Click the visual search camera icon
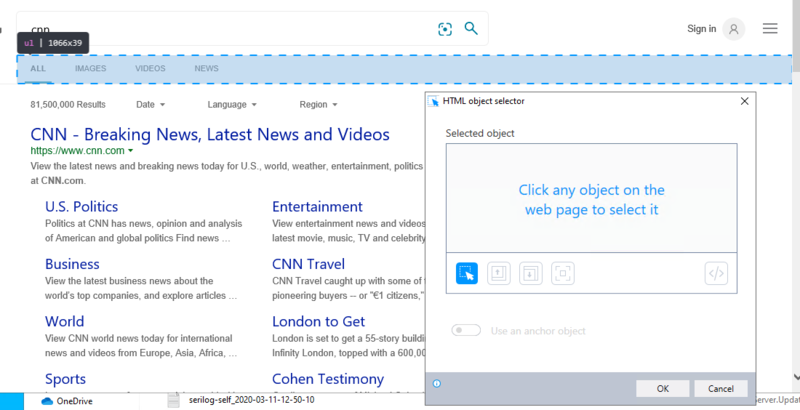The image size is (800, 410). pyautogui.click(x=446, y=29)
